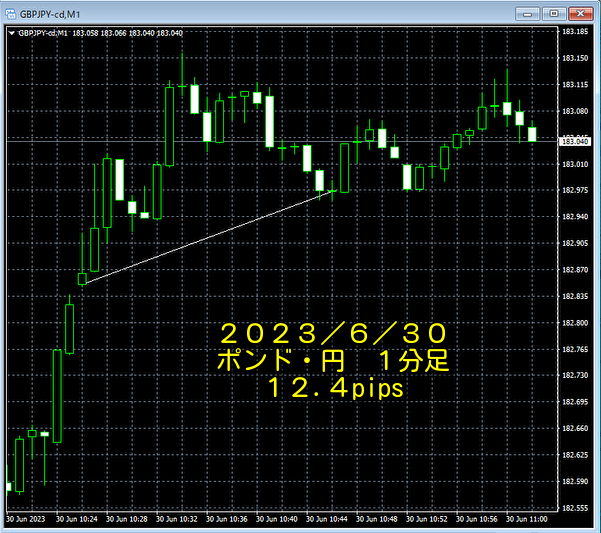Click the time axis label 30 Jun 10:44
Screen dimensions: 601x533
tap(327, 519)
